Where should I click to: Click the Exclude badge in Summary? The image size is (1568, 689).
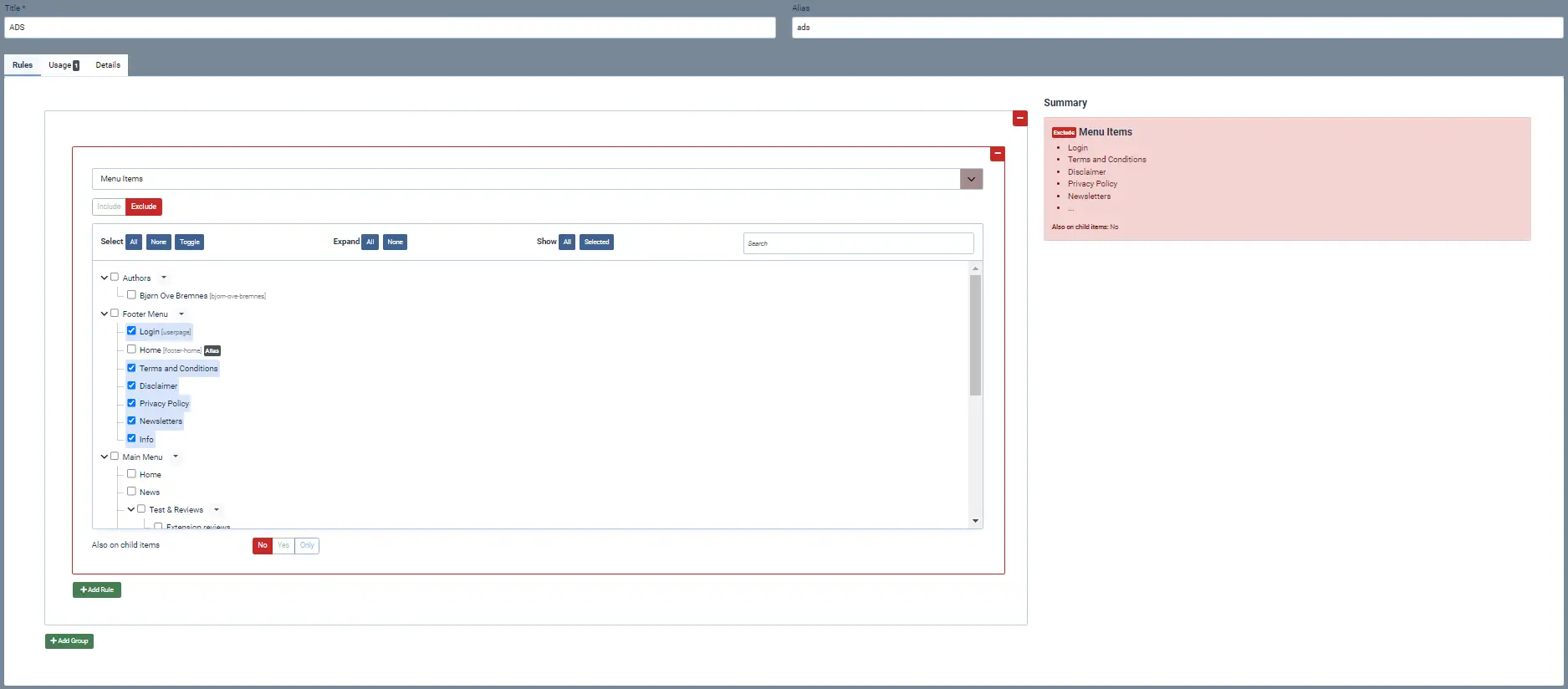(1064, 132)
